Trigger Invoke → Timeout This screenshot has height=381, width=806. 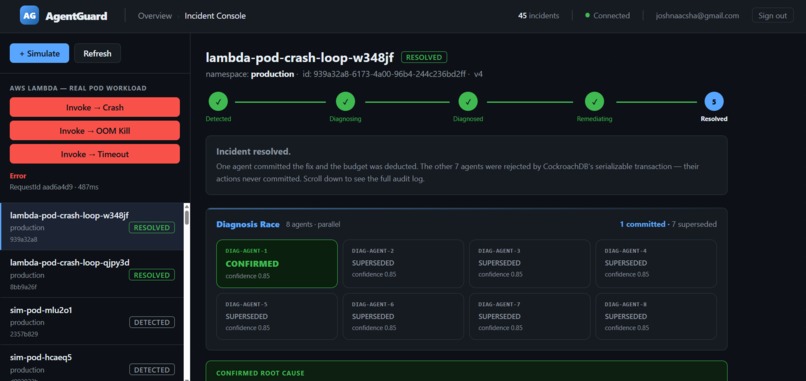click(95, 154)
